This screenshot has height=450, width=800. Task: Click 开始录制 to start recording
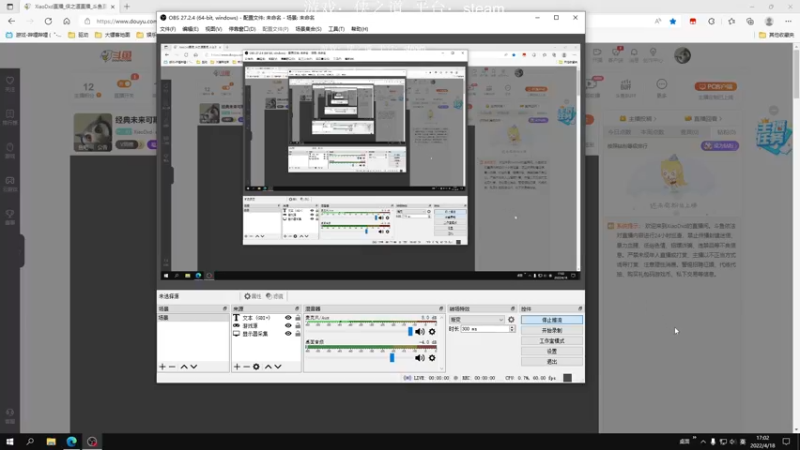tap(552, 331)
